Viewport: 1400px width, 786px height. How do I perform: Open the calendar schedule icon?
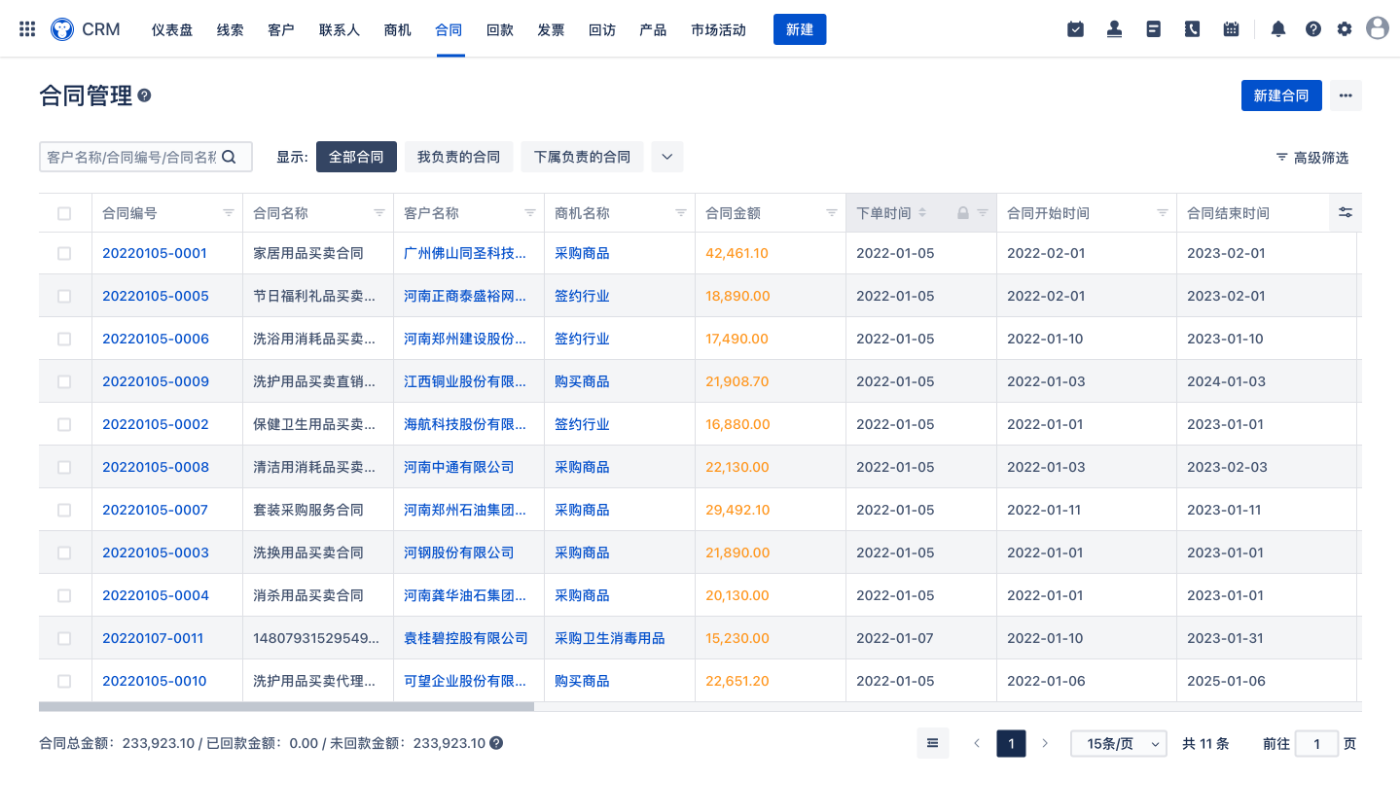1231,29
